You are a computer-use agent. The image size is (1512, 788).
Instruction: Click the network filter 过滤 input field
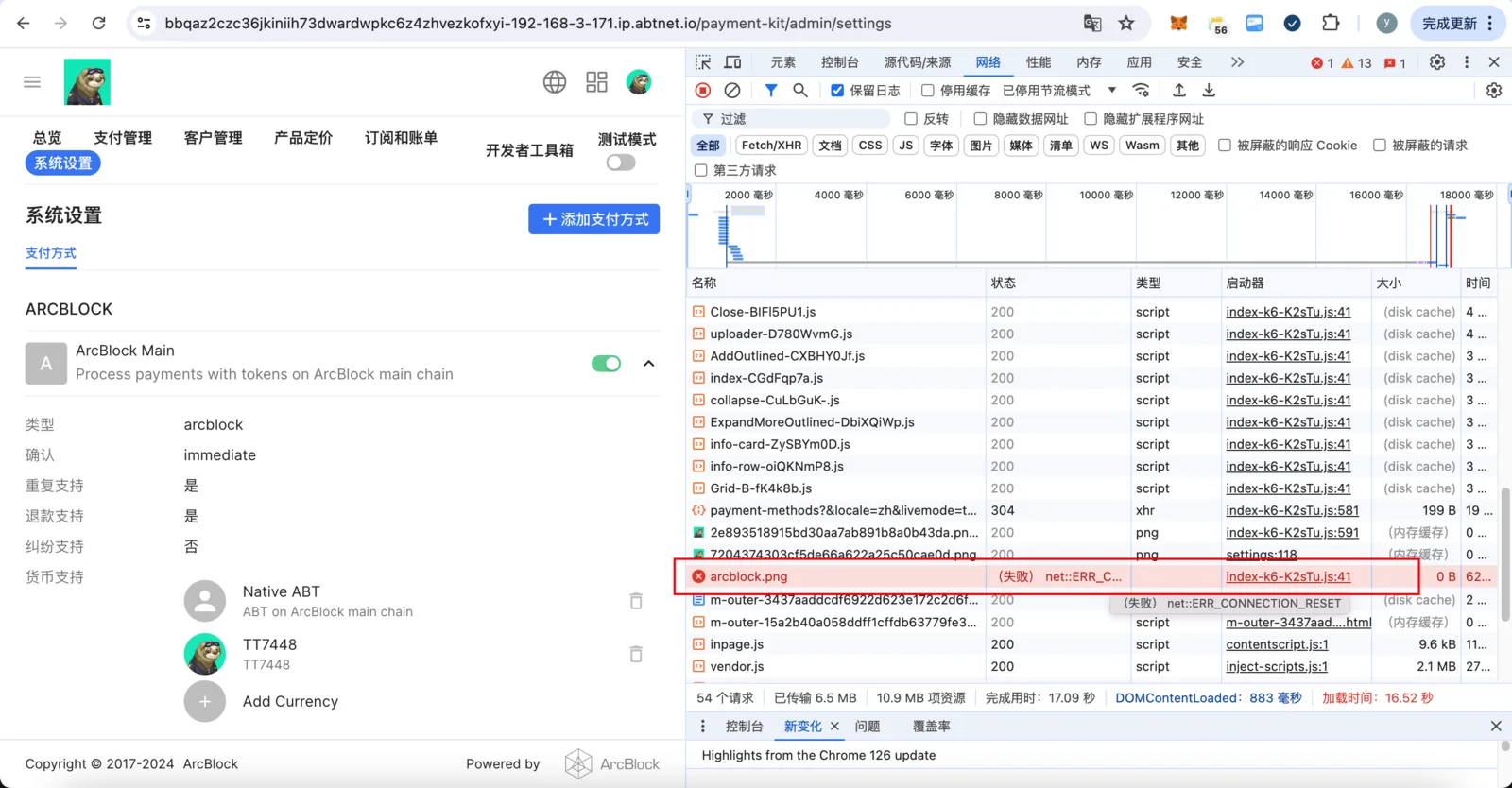coord(791,119)
